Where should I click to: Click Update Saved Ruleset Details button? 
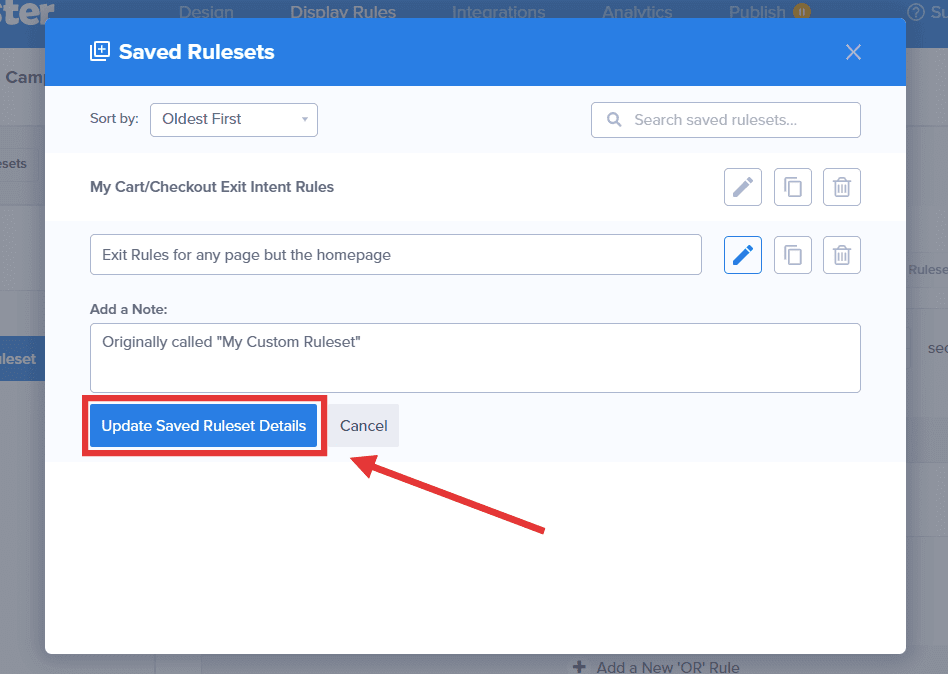coord(204,426)
